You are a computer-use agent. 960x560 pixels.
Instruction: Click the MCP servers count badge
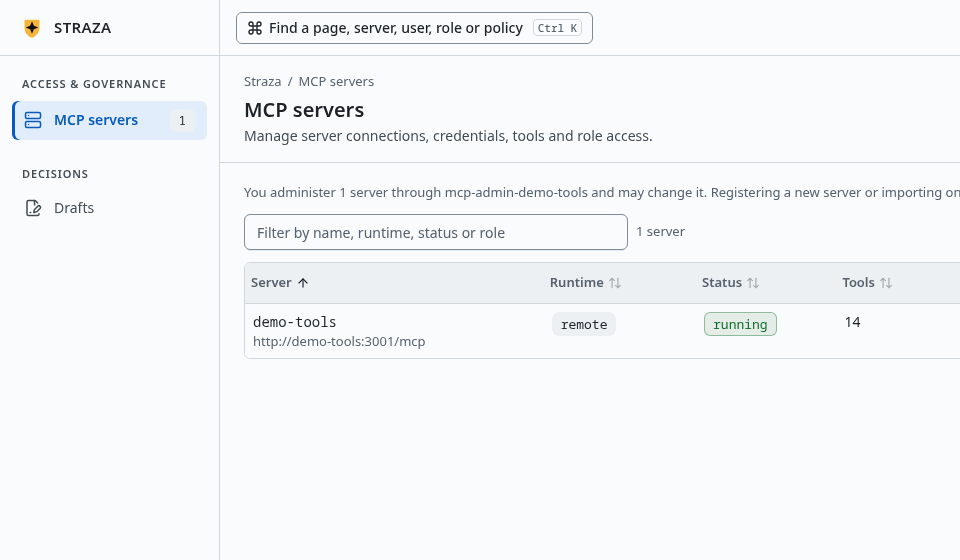click(x=182, y=121)
